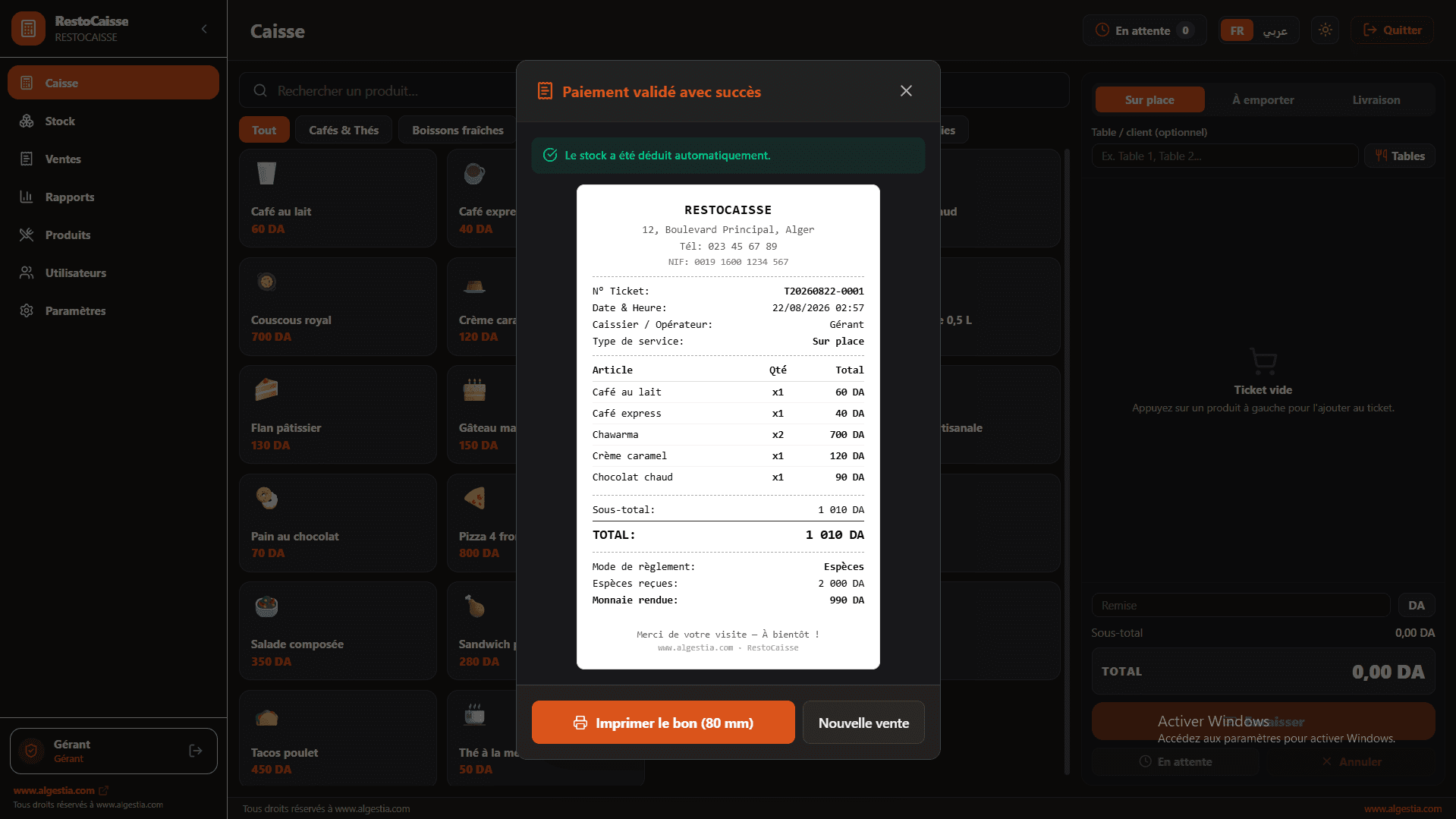Select the À emporter service tab
The height and width of the screenshot is (819, 1456).
[x=1263, y=100]
